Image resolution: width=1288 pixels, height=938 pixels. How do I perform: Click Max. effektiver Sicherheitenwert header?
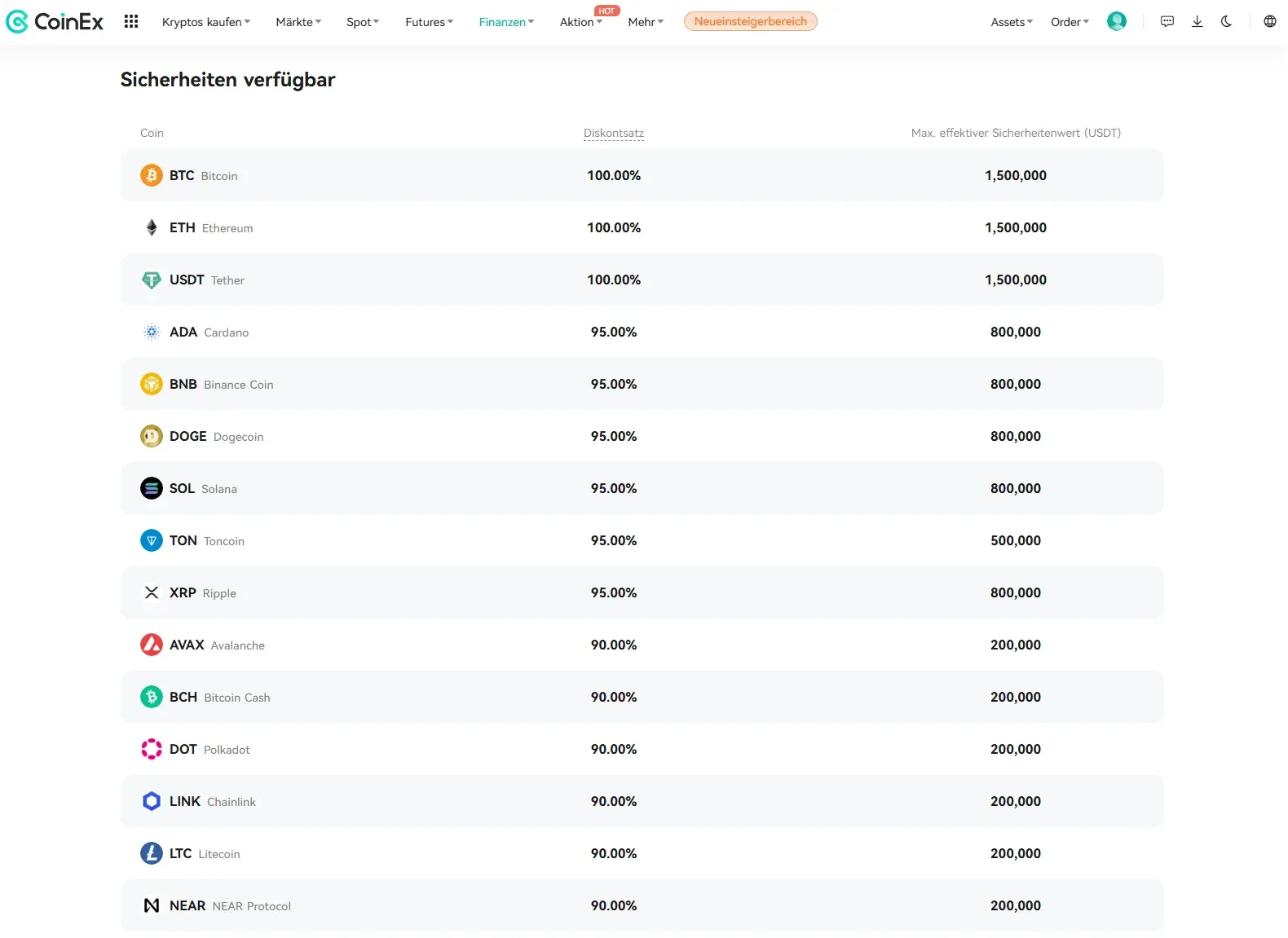1016,133
